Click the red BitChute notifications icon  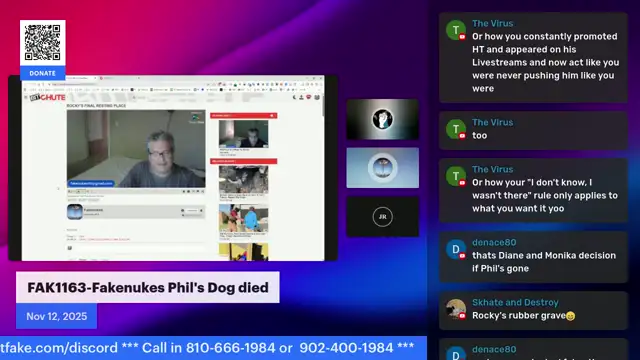(x=309, y=97)
